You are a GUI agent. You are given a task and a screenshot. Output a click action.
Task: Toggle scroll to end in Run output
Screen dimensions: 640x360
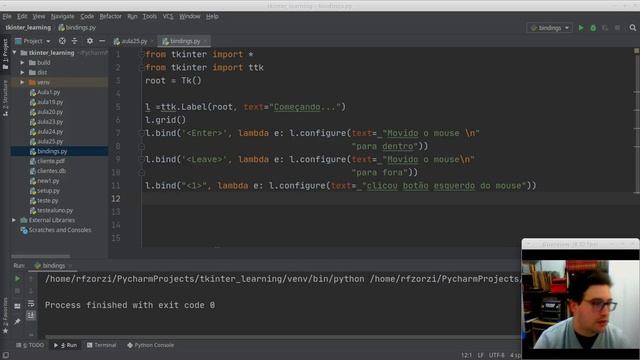coord(31,315)
